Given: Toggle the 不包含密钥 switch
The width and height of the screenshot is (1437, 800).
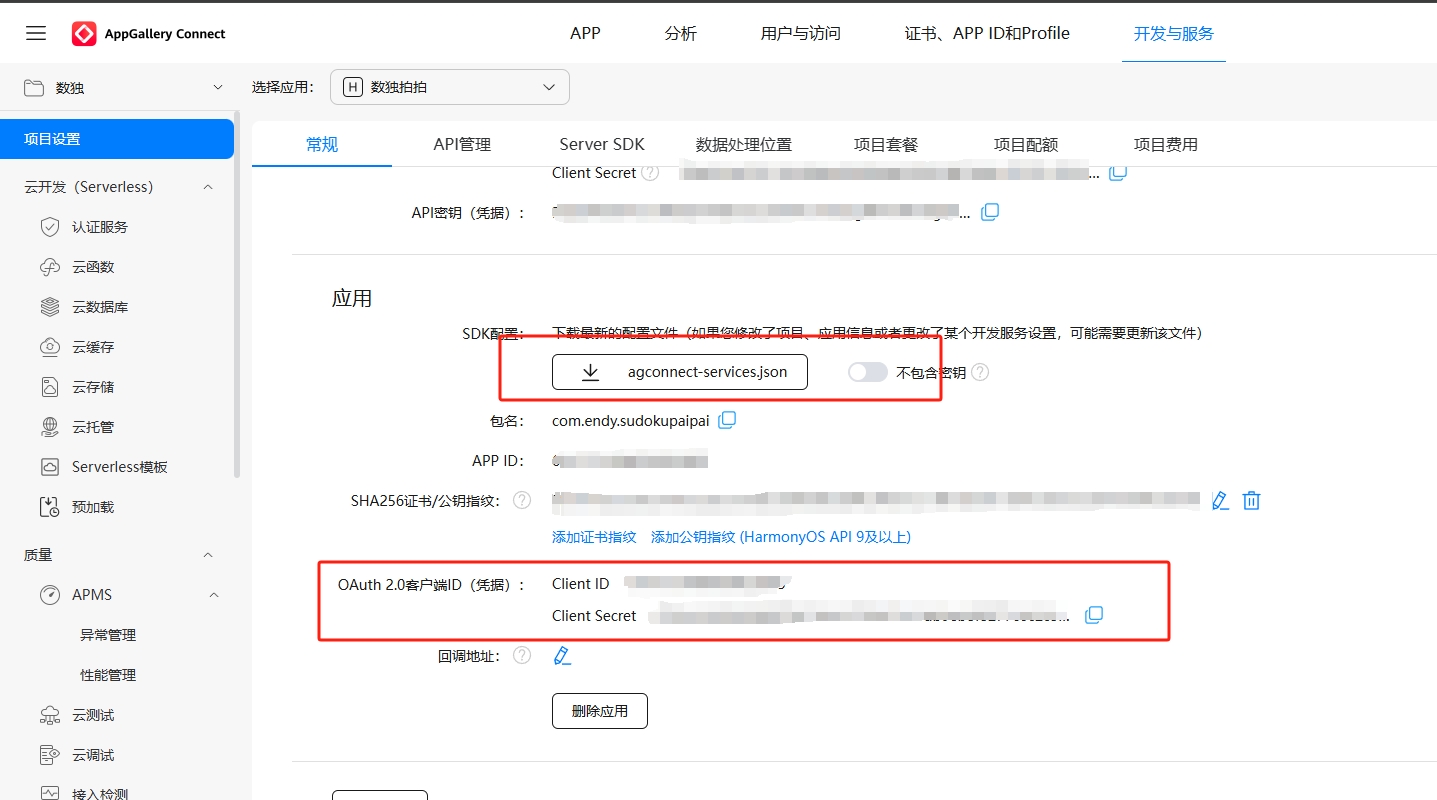Looking at the screenshot, I should pyautogui.click(x=867, y=372).
